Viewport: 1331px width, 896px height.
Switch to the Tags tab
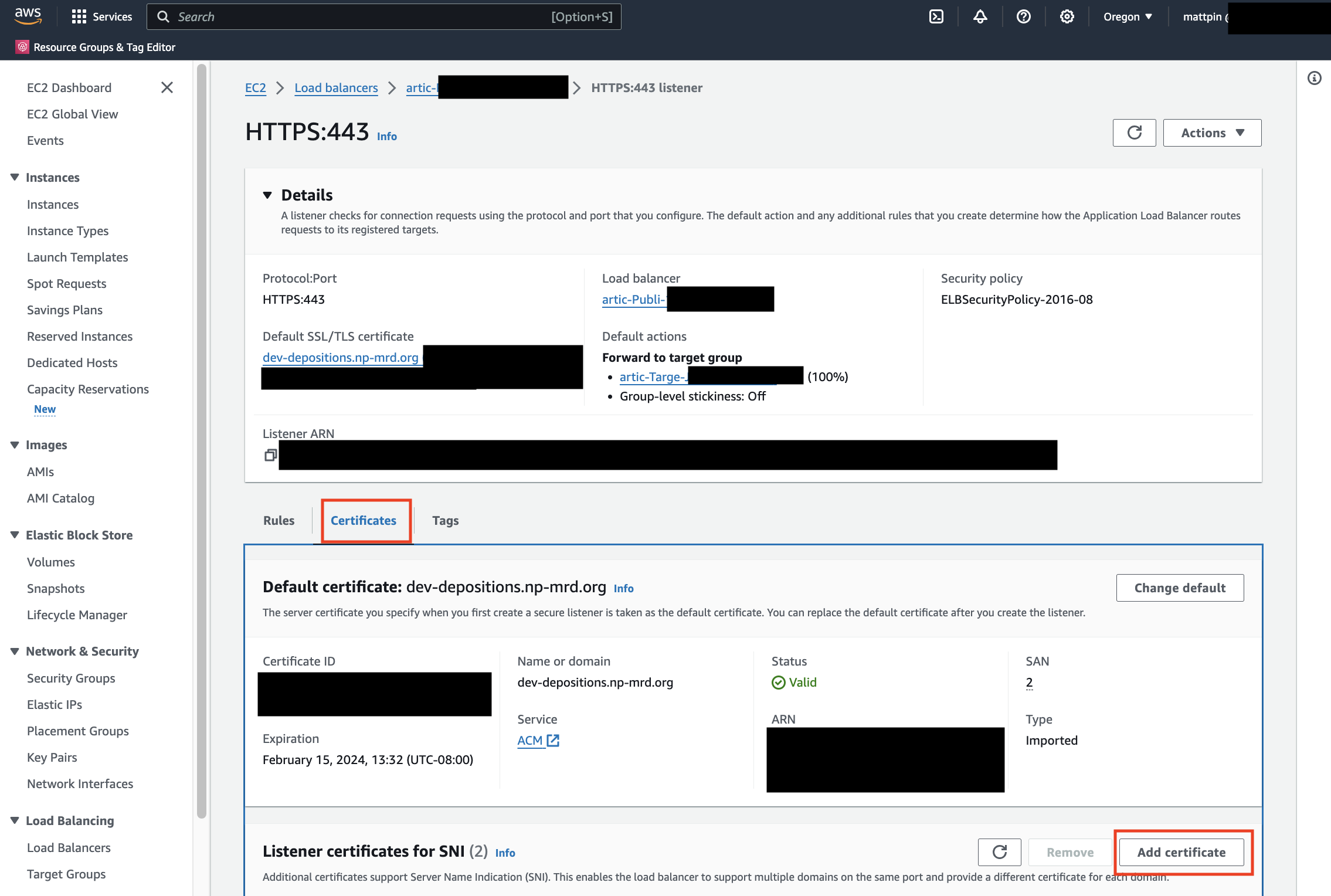point(445,520)
